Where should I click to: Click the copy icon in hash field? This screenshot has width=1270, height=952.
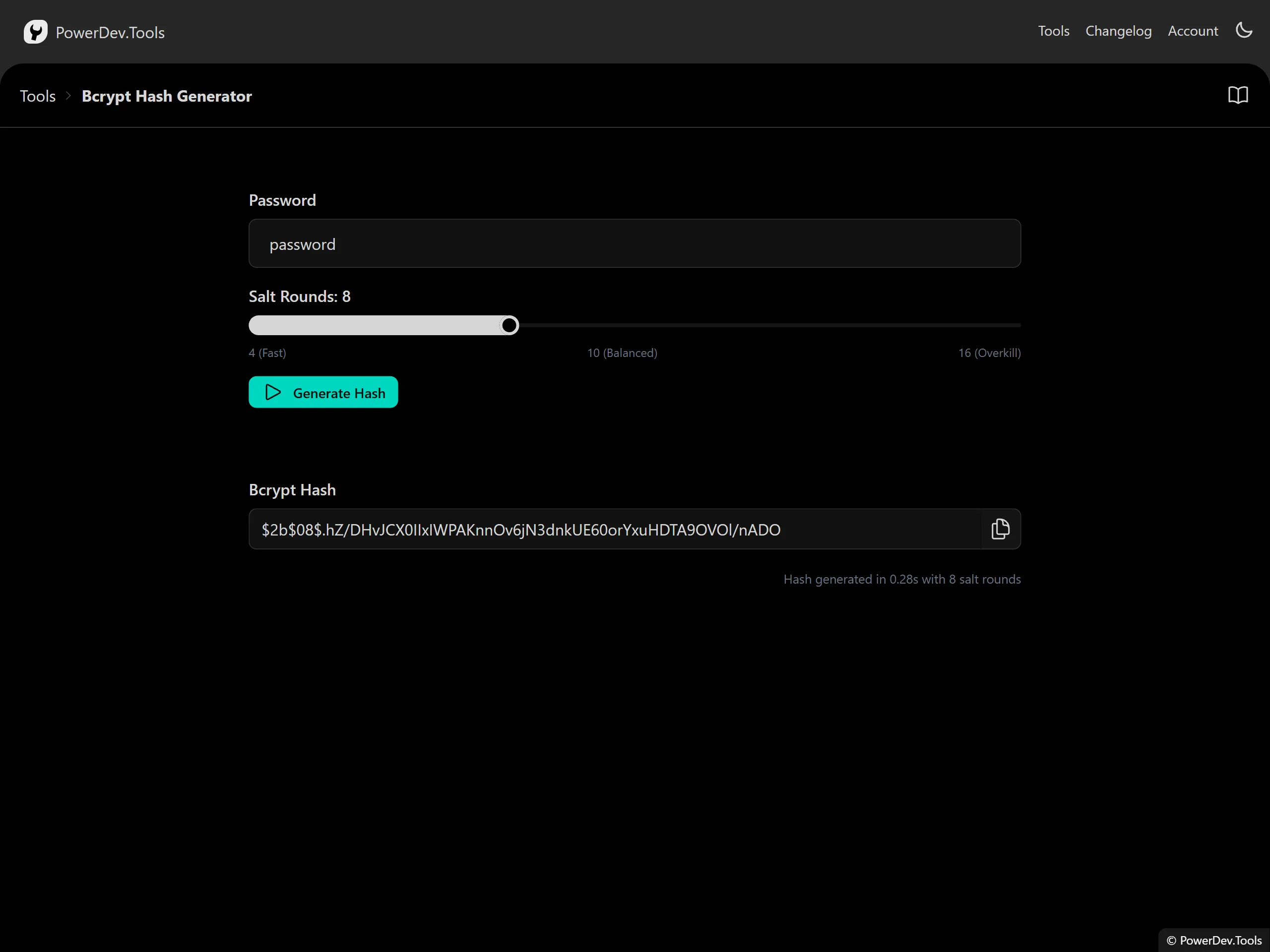click(x=1000, y=529)
